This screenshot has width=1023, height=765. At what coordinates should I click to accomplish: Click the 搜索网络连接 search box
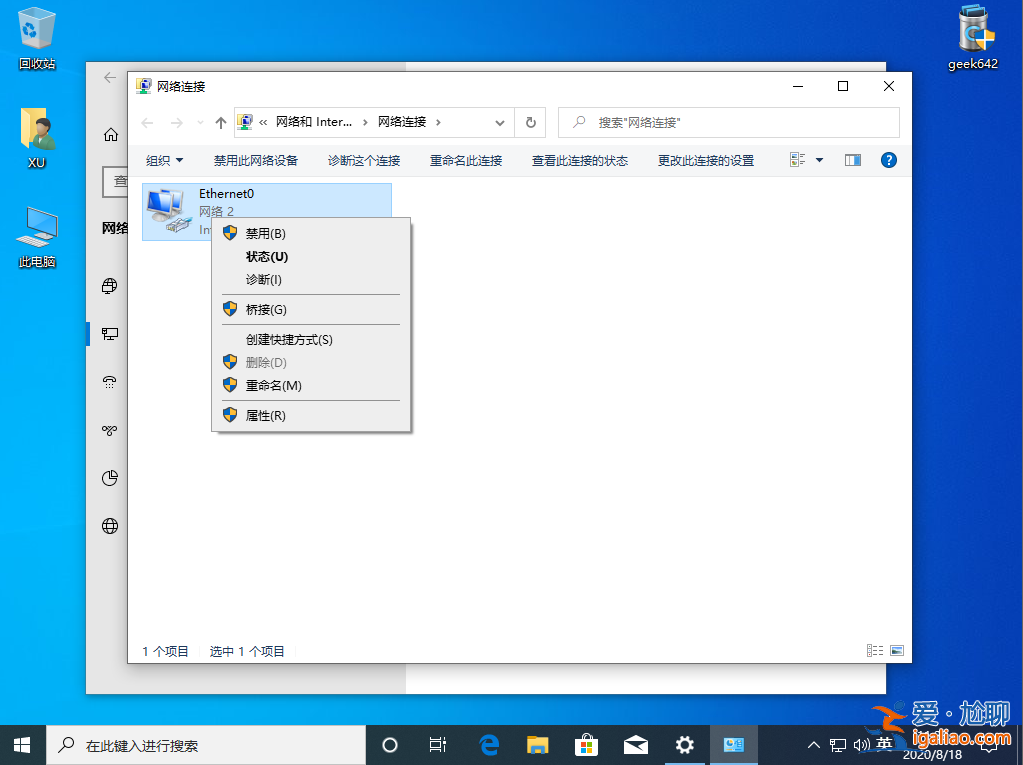[728, 122]
